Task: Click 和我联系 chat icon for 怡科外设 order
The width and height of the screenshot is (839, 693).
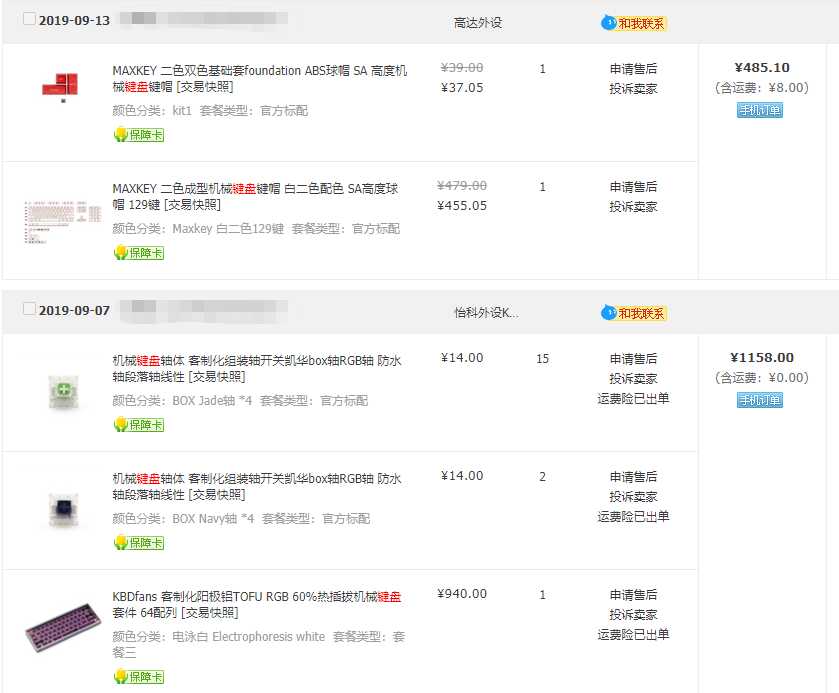Action: pos(634,313)
